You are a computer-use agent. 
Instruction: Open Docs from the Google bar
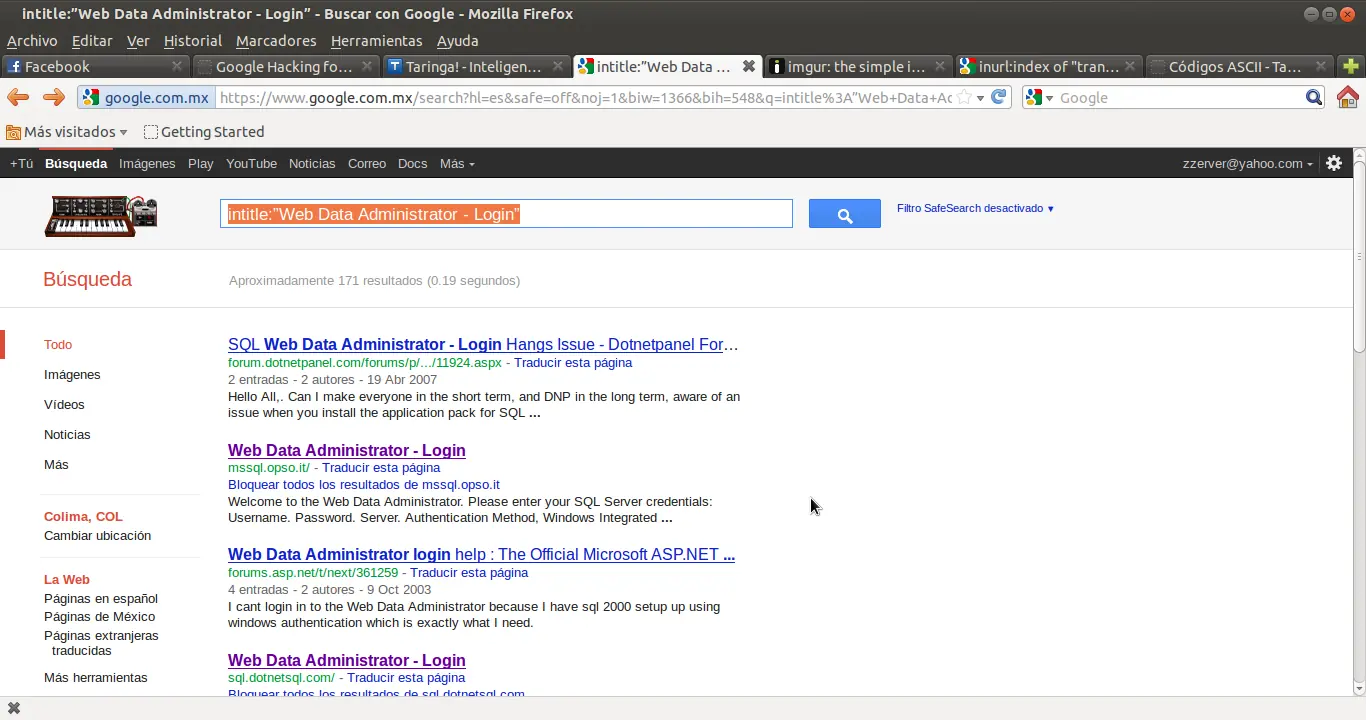pos(412,163)
